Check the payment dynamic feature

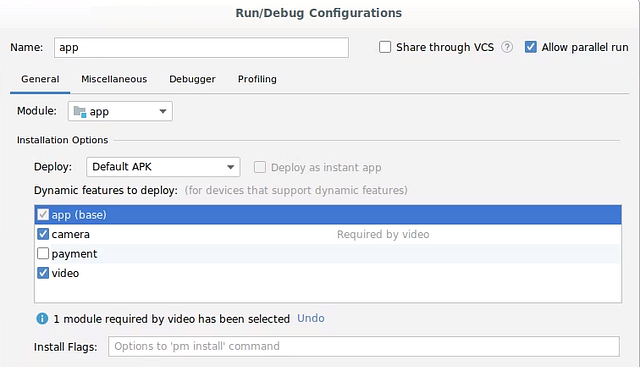tap(43, 254)
